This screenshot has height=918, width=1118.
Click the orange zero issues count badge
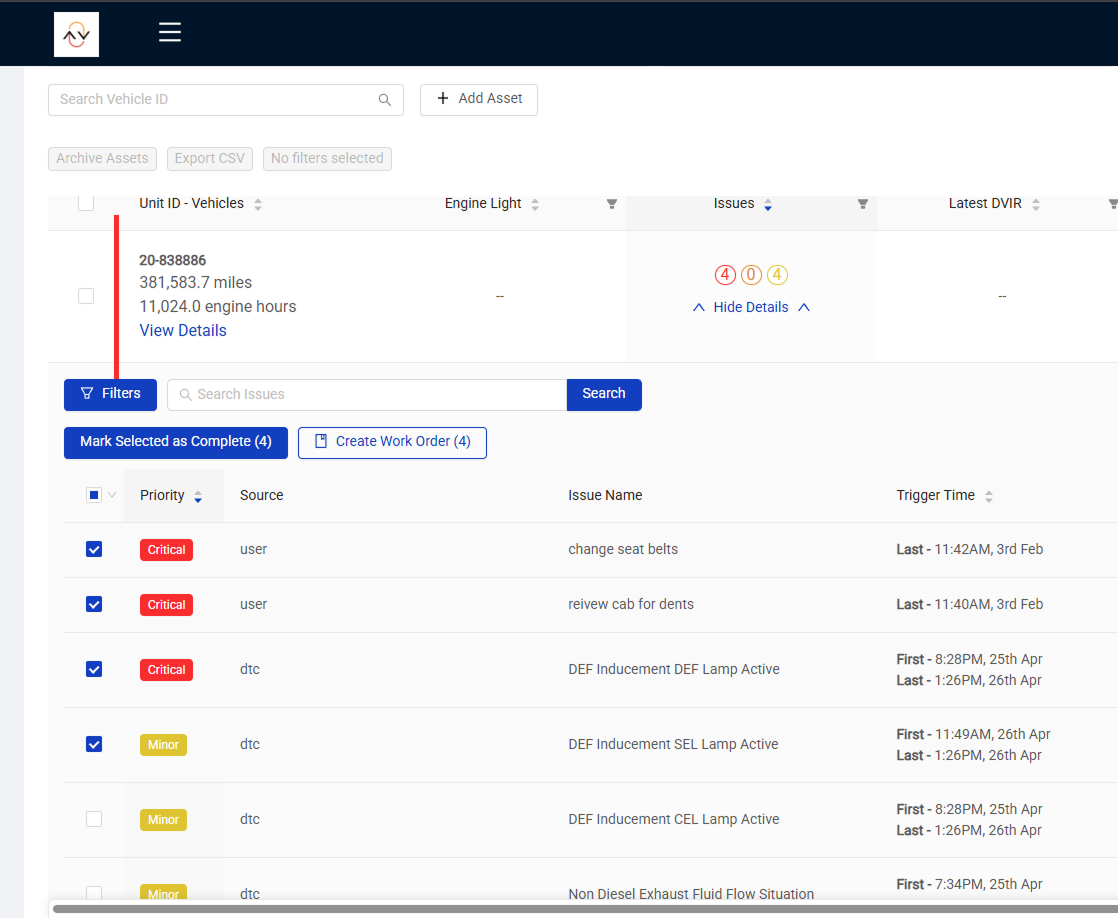751,275
